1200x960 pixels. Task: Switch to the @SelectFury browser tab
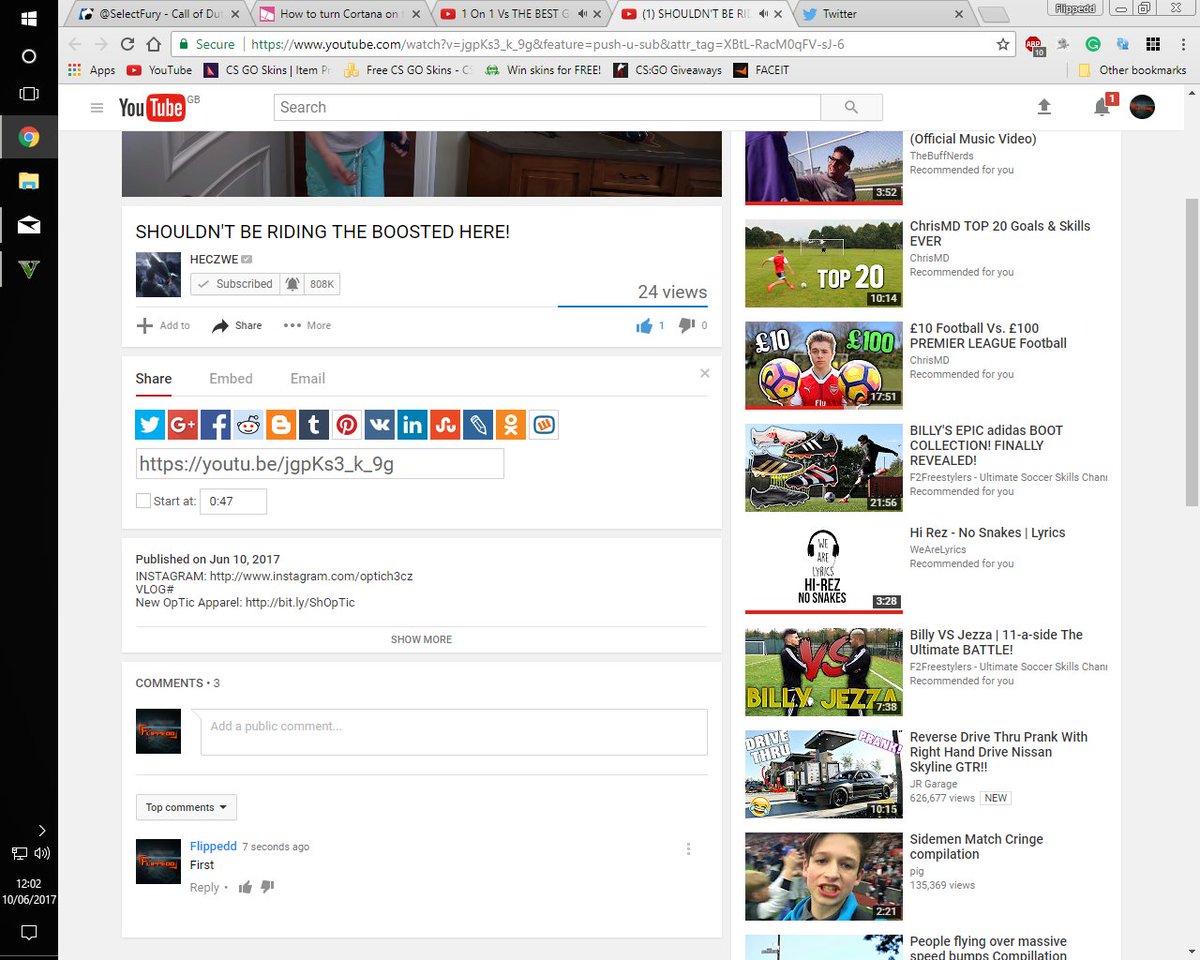pyautogui.click(x=160, y=14)
